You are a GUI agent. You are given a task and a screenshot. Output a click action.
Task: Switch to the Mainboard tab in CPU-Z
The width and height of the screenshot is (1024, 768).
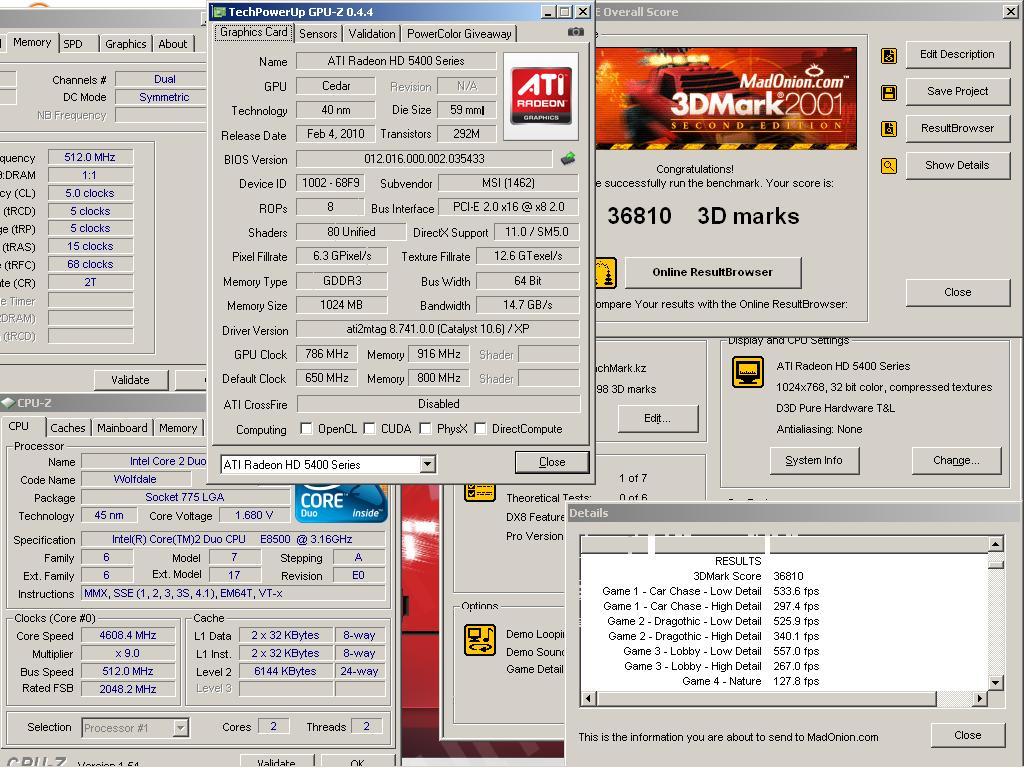point(122,428)
